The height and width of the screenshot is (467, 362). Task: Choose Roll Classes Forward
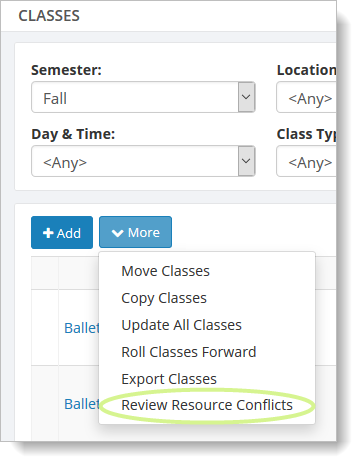click(189, 352)
